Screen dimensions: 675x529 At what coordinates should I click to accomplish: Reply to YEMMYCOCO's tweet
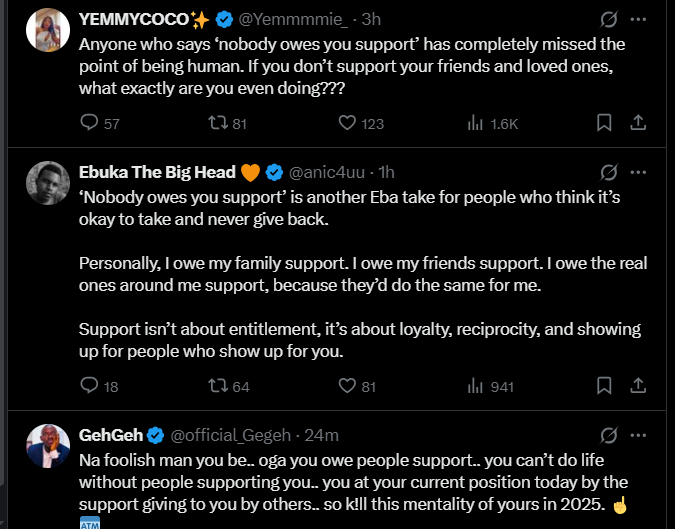click(x=88, y=123)
